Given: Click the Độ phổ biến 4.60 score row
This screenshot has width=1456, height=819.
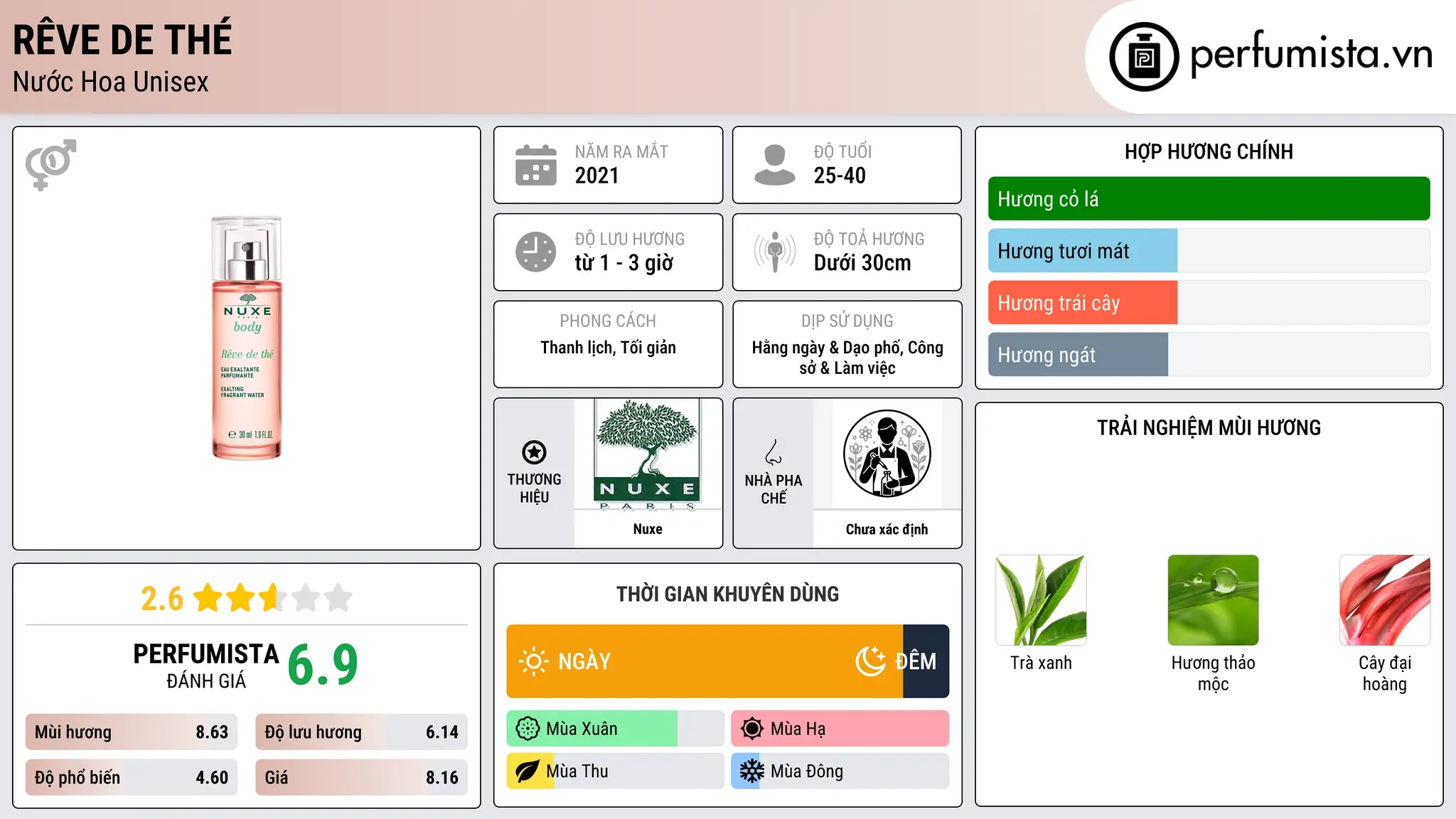Looking at the screenshot, I should [132, 778].
